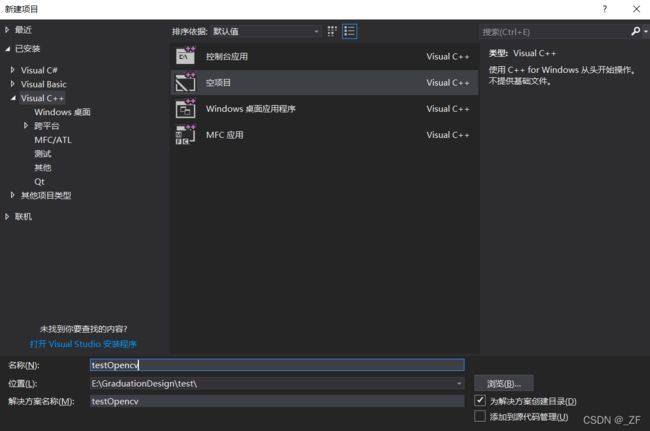650x431 pixels.
Task: Collapse the Visual C++ node
Action: pos(13,98)
